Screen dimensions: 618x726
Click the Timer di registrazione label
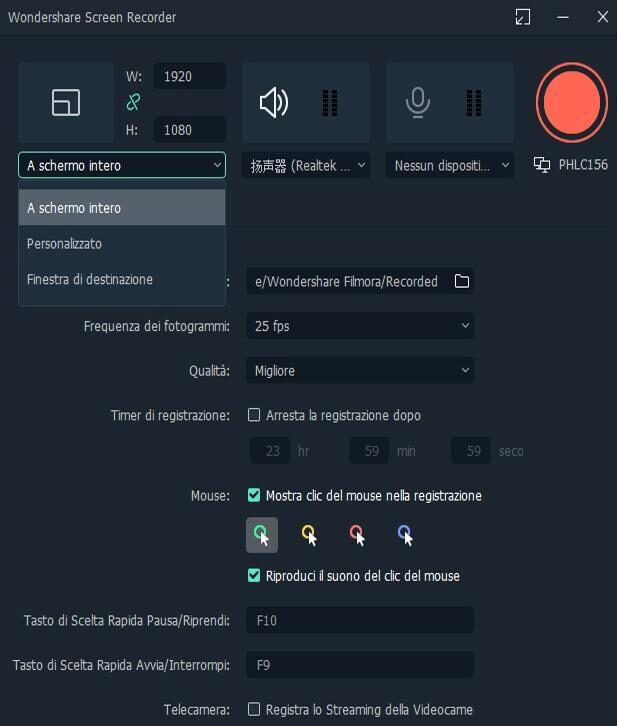170,415
